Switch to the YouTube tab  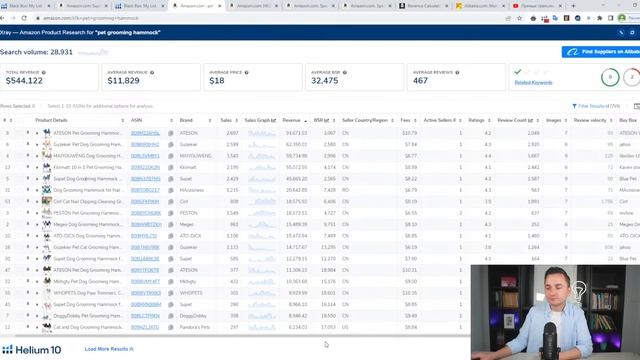pos(538,6)
